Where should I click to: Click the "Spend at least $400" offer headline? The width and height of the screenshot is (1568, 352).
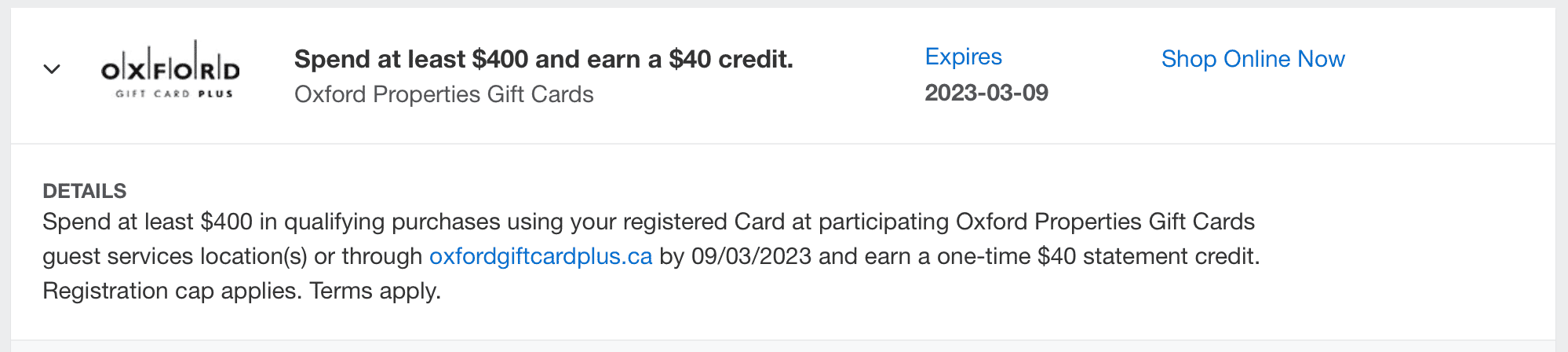[543, 59]
